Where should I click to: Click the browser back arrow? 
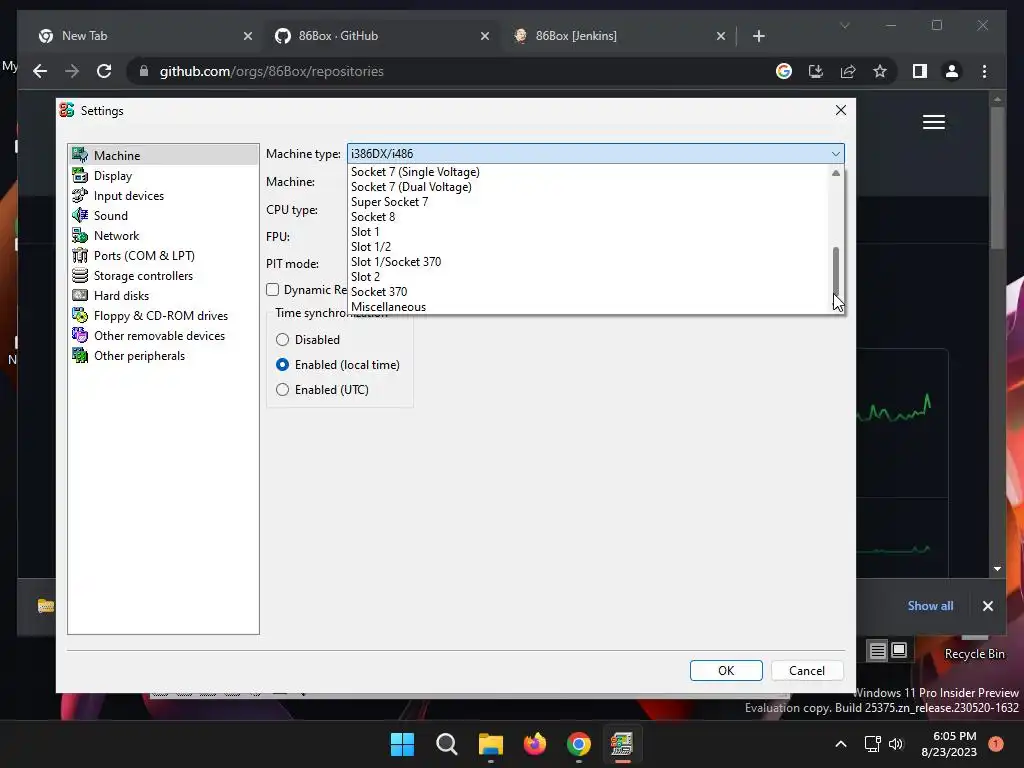click(x=40, y=71)
